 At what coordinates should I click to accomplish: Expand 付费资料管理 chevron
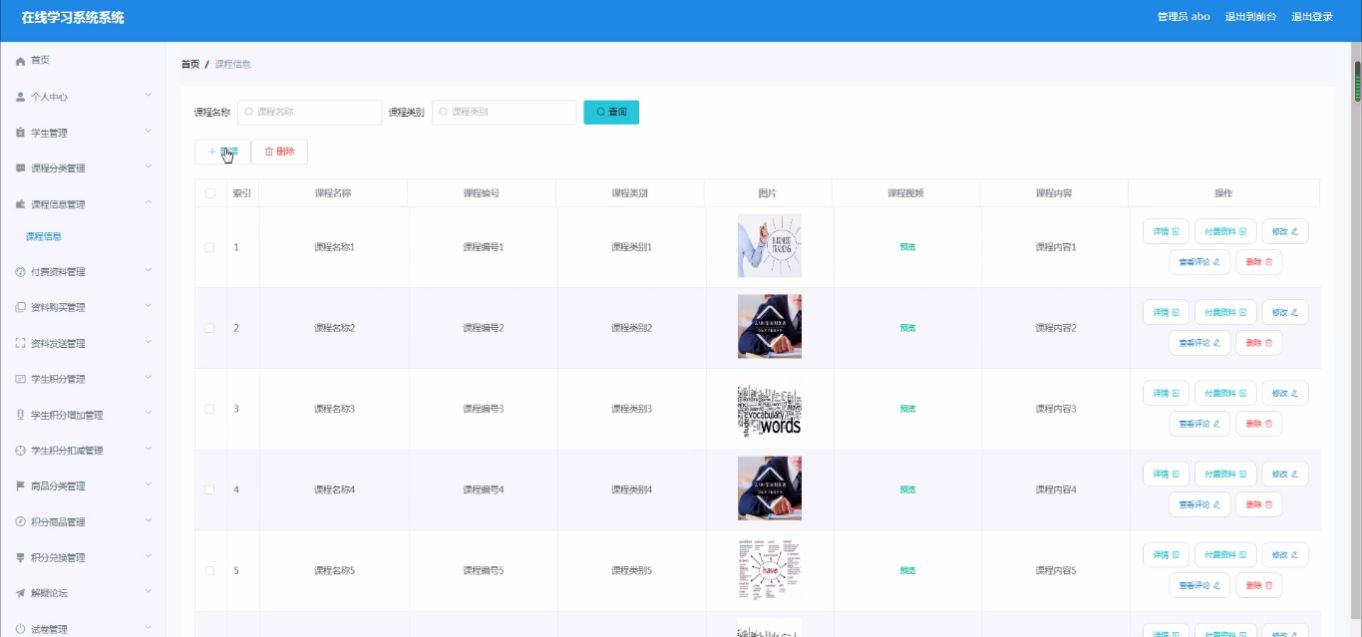pyautogui.click(x=148, y=271)
